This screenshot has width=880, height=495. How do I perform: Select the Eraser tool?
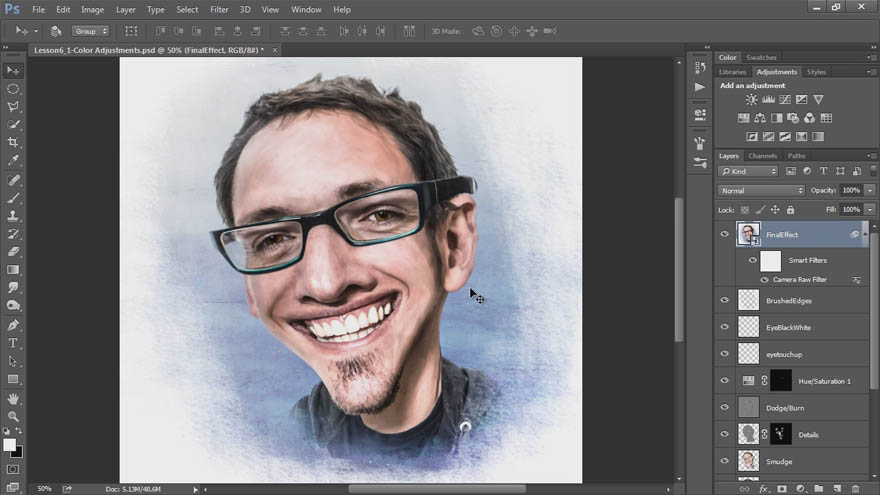(13, 252)
